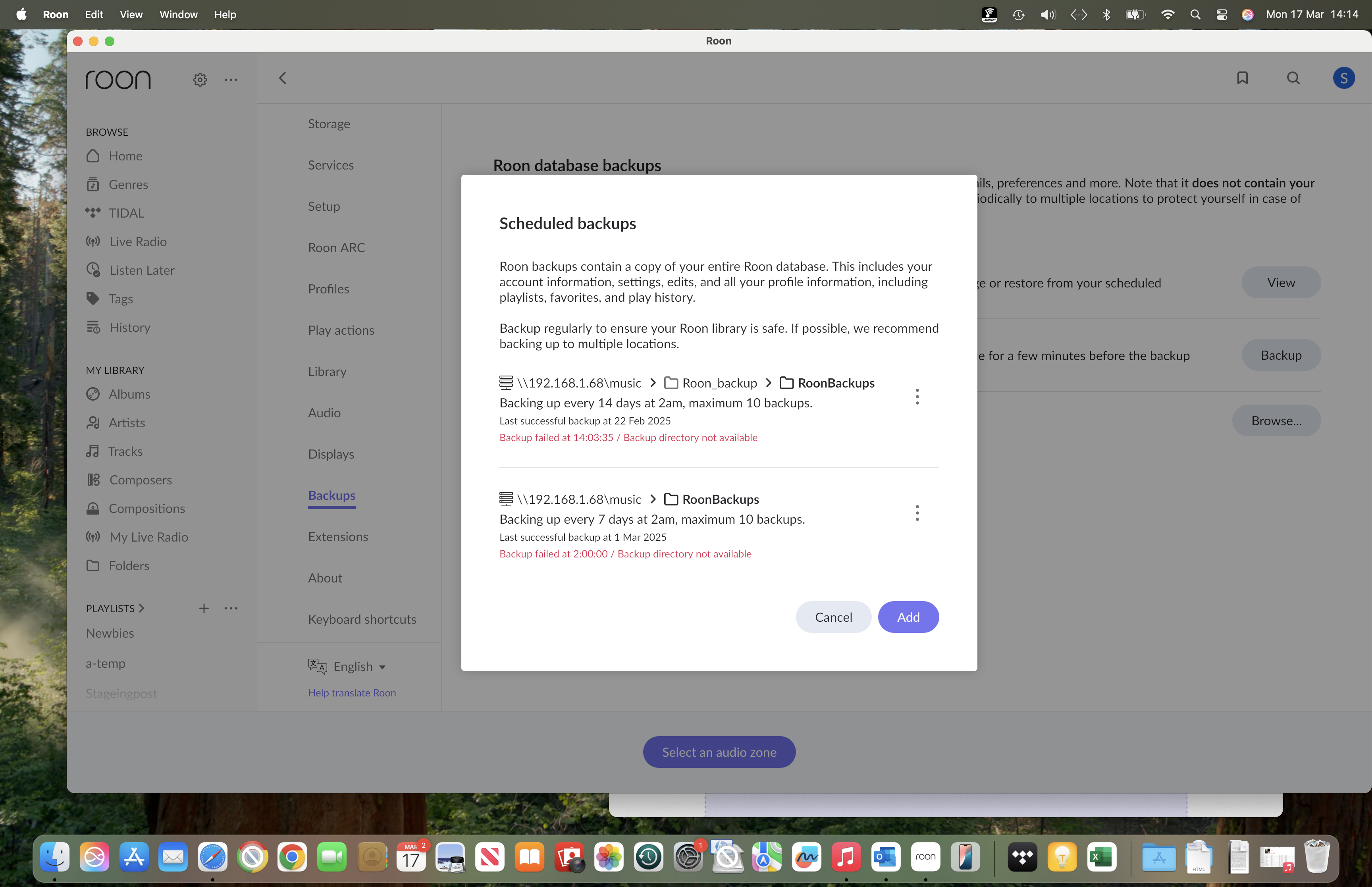Open Spotlight search in menu bar
Screen dimensions: 1372x887
(1195, 14)
